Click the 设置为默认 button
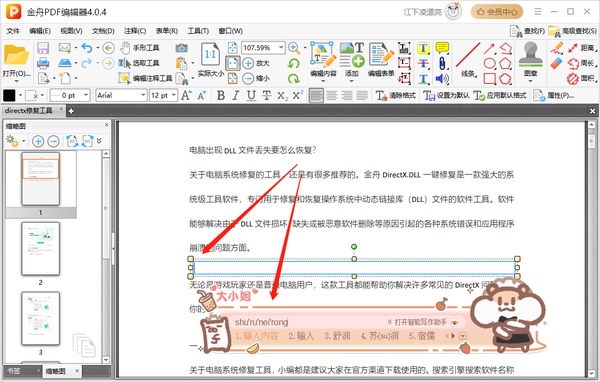The image size is (600, 382). (446, 95)
